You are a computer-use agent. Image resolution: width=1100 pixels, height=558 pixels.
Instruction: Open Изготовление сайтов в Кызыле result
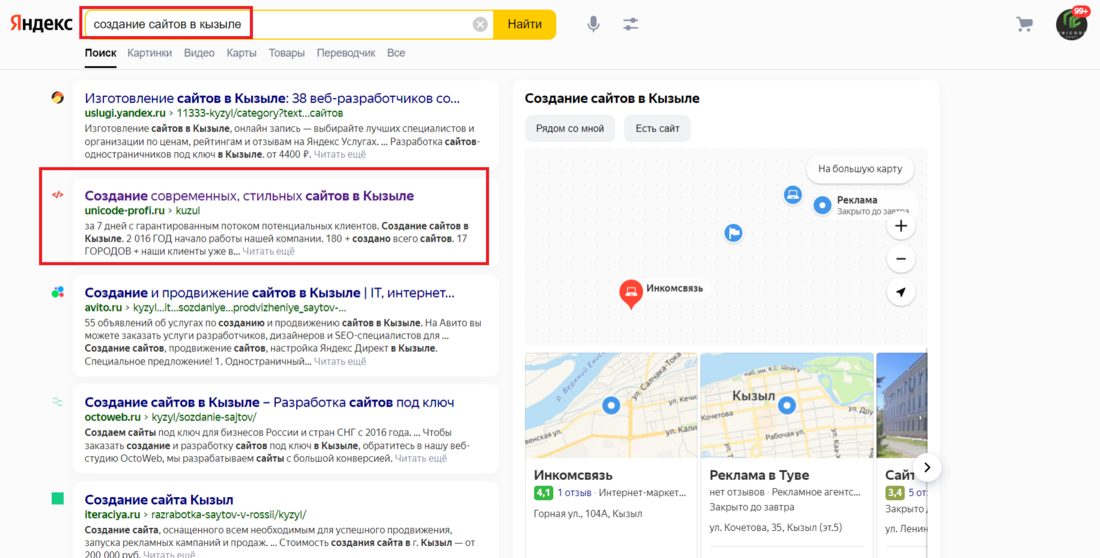(272, 98)
